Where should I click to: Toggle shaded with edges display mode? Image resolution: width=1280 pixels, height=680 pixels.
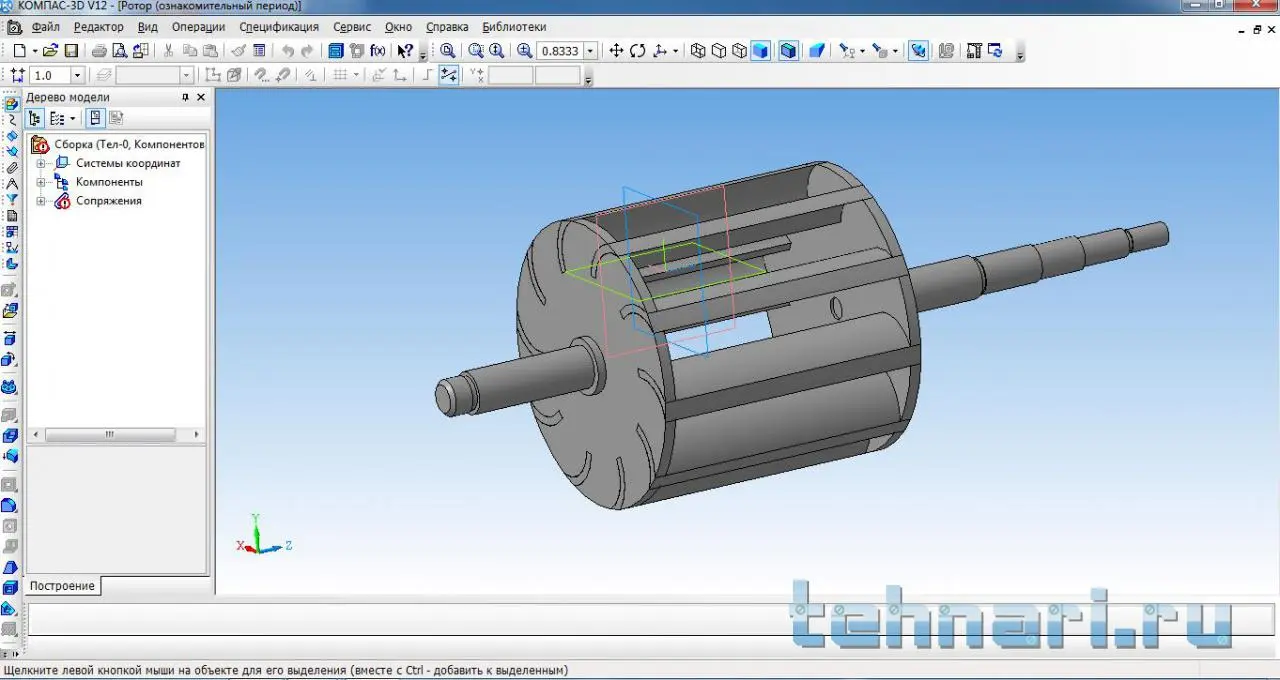[x=788, y=50]
